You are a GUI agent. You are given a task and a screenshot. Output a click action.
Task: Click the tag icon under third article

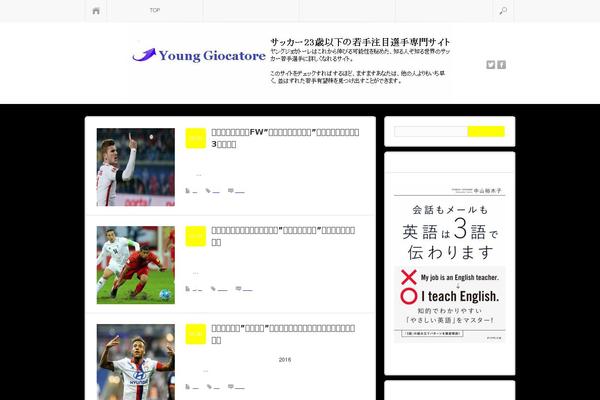coord(209,387)
